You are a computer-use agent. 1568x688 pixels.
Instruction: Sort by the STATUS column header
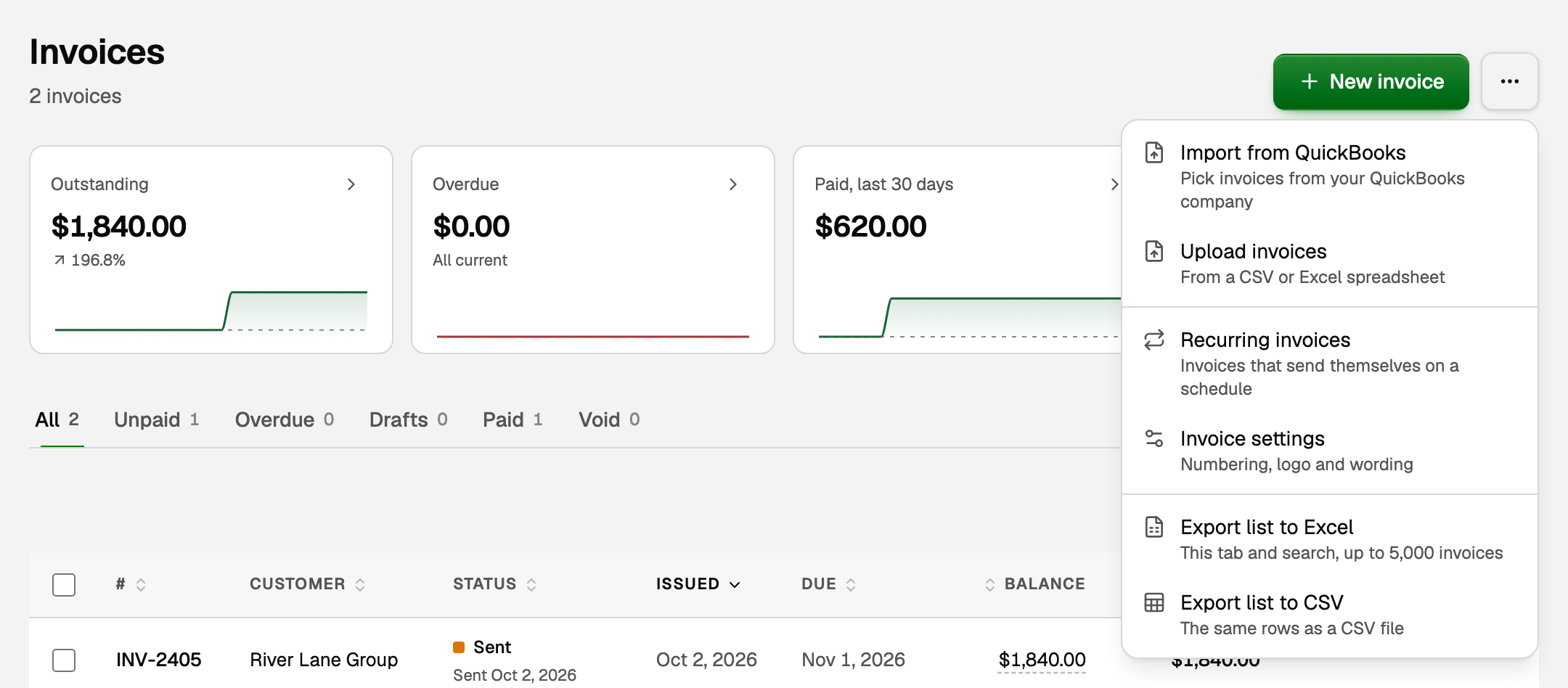point(494,584)
